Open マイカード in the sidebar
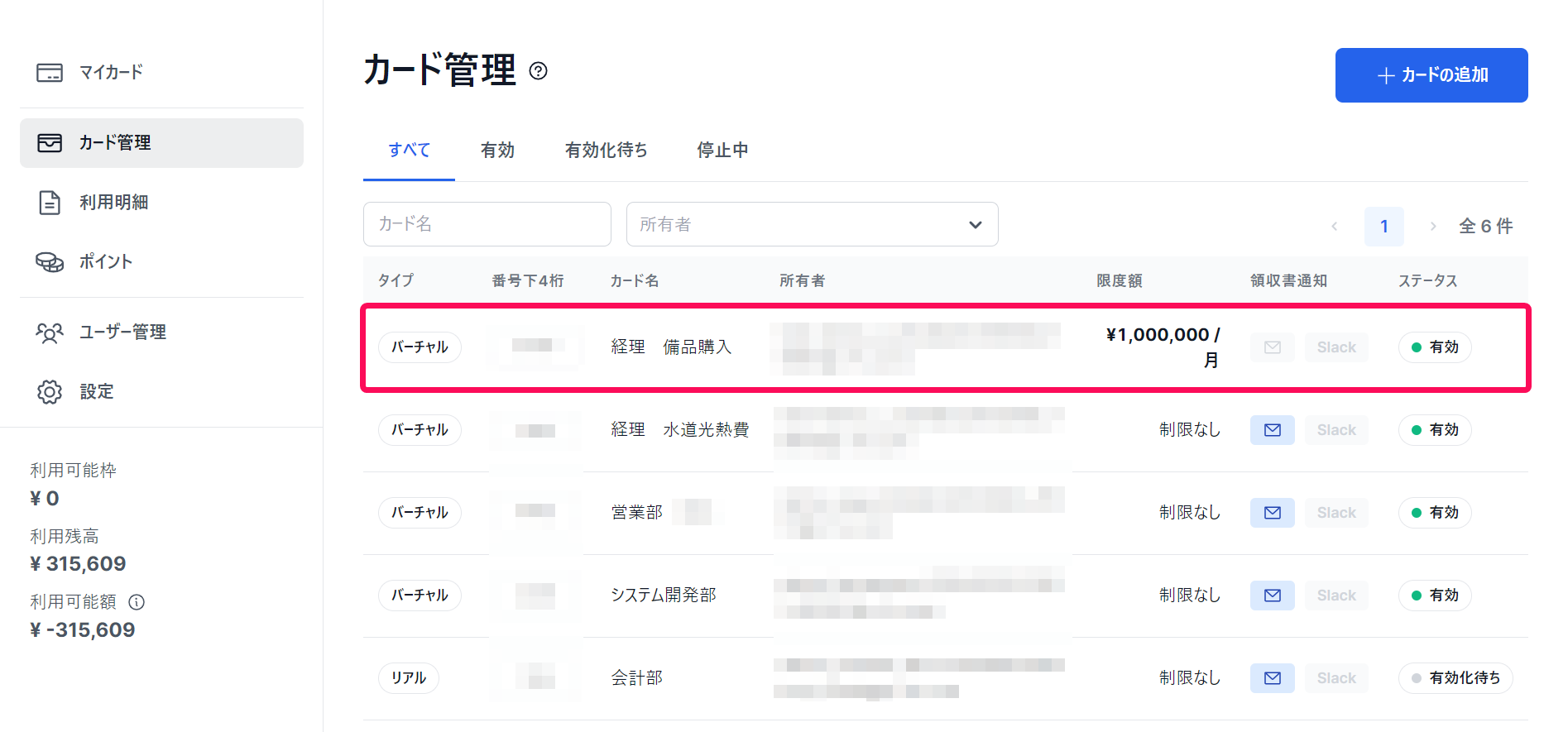 (x=161, y=72)
